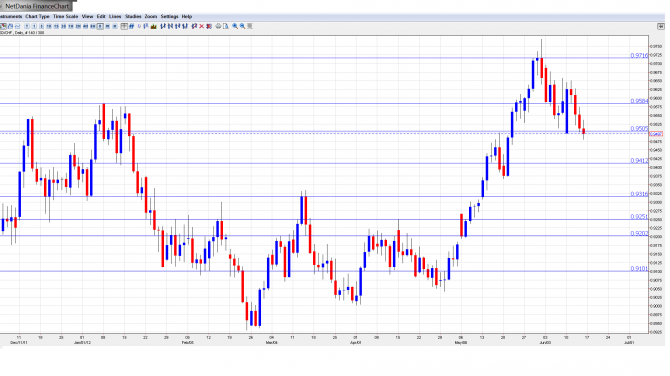Open the View menu
The width and height of the screenshot is (670, 376).
coord(87,16)
